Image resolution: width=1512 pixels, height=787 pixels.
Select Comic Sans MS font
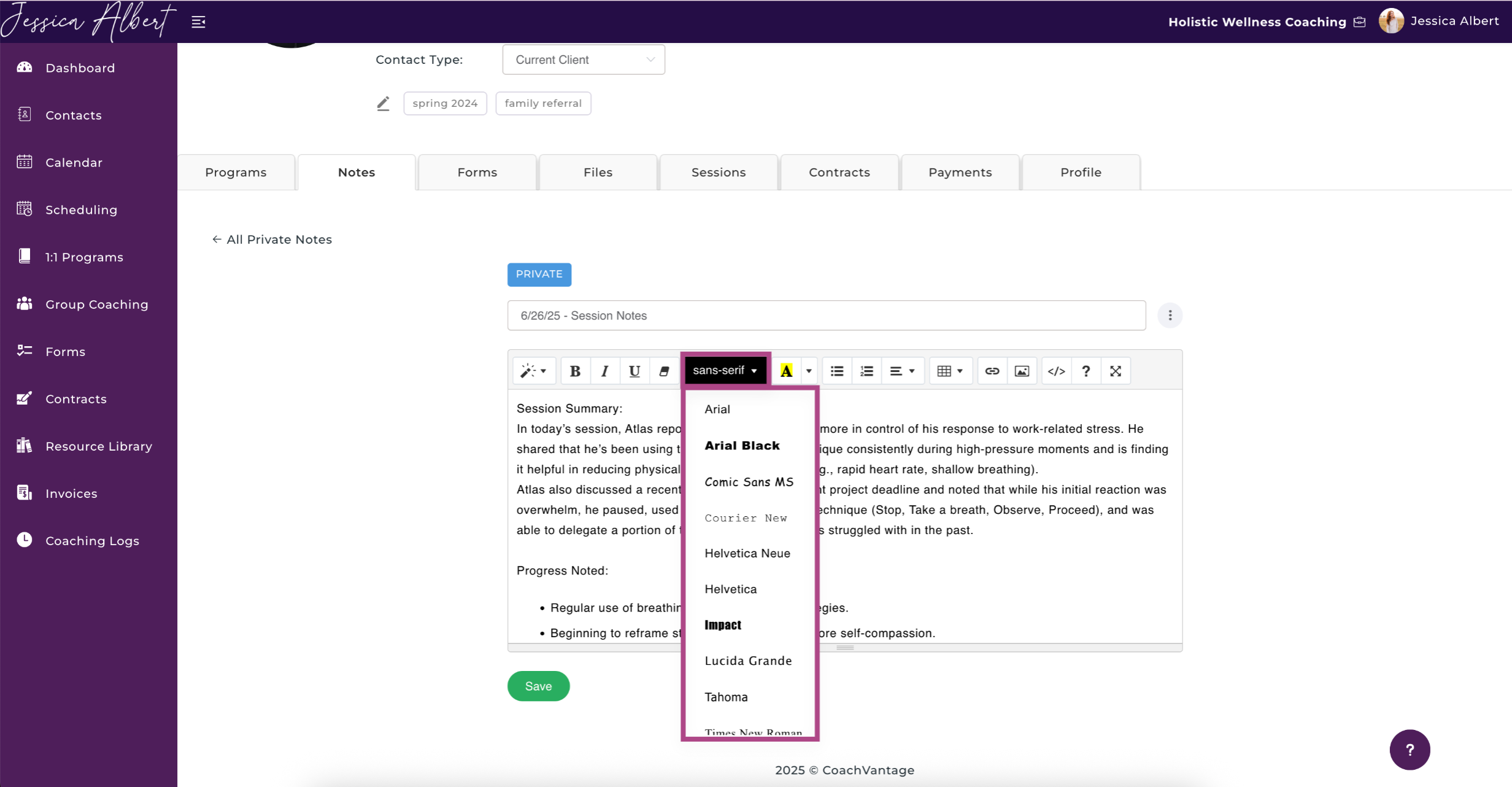[x=749, y=481]
